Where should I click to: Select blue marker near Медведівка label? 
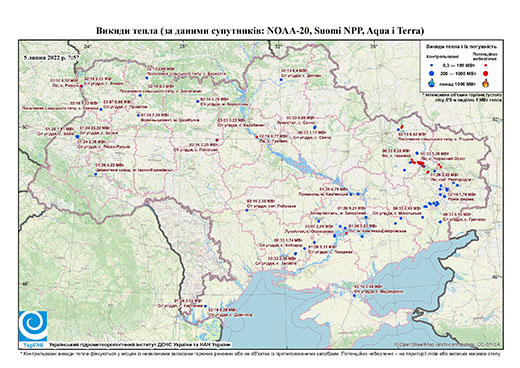(355, 295)
